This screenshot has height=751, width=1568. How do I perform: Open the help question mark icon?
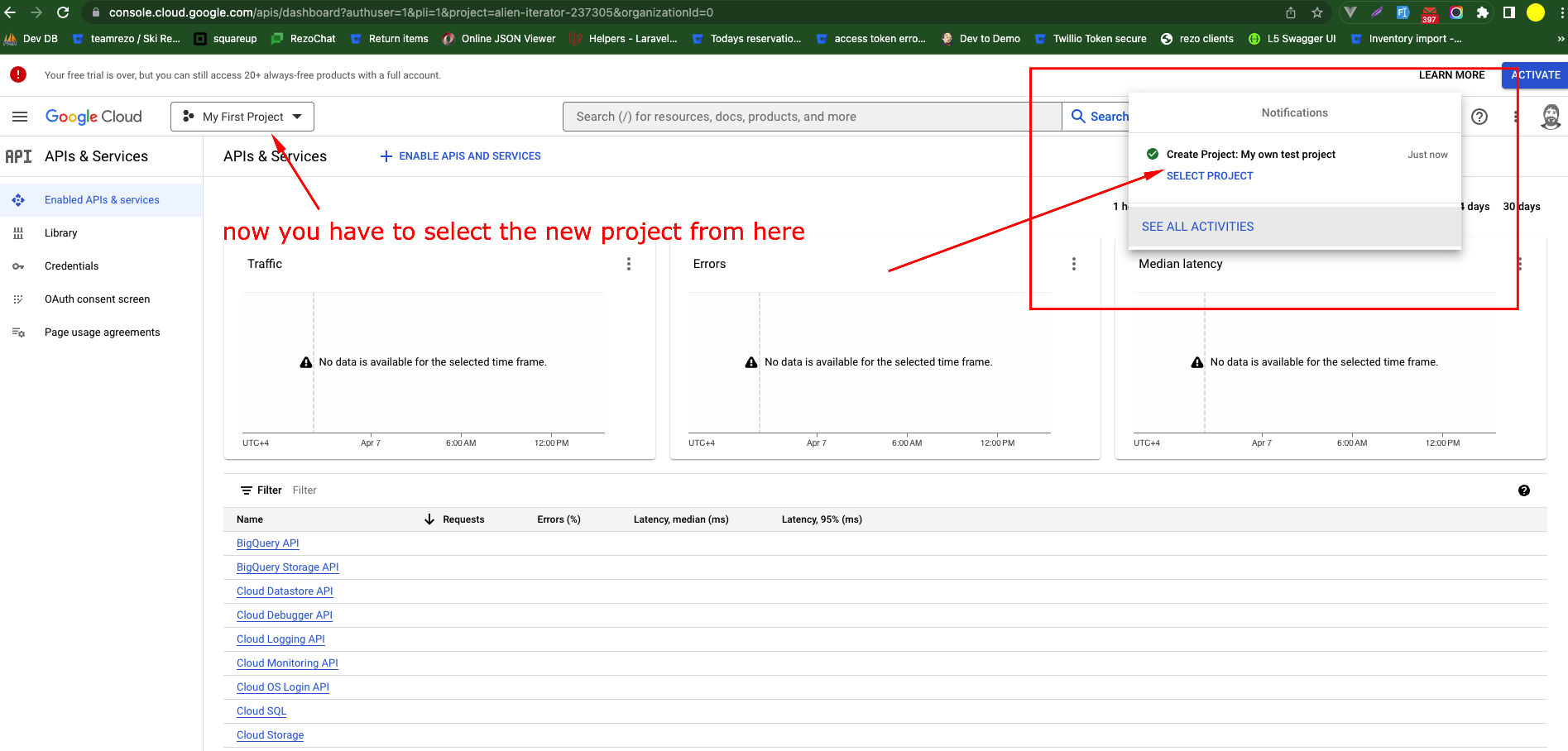(1479, 117)
